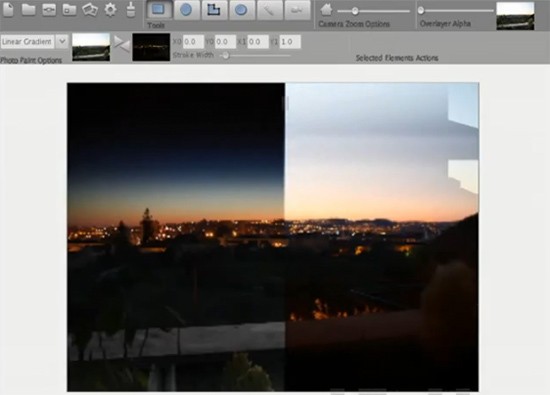The height and width of the screenshot is (395, 550).
Task: Select the circle shape tool
Action: [186, 9]
